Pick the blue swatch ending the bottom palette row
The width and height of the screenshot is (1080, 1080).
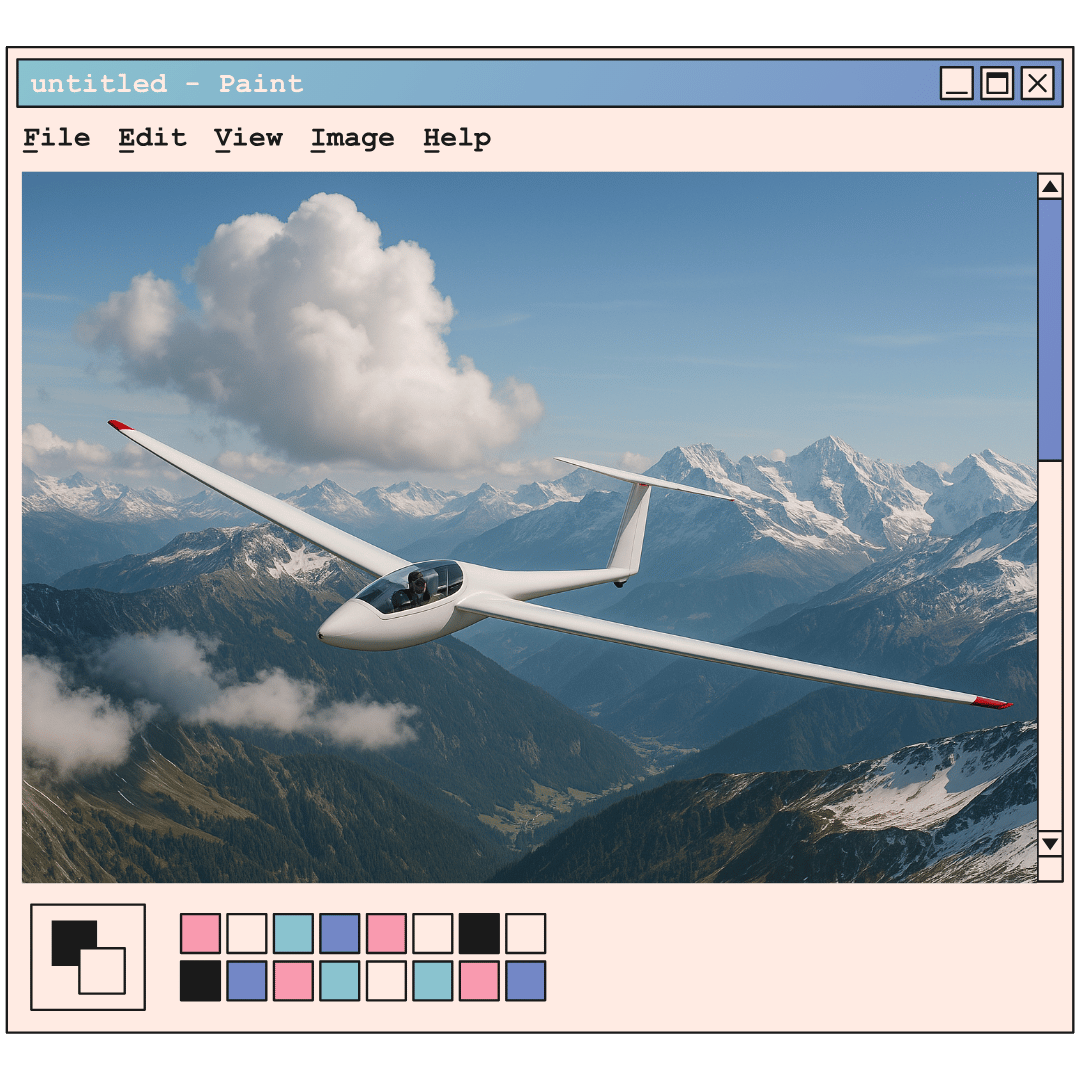pyautogui.click(x=526, y=981)
